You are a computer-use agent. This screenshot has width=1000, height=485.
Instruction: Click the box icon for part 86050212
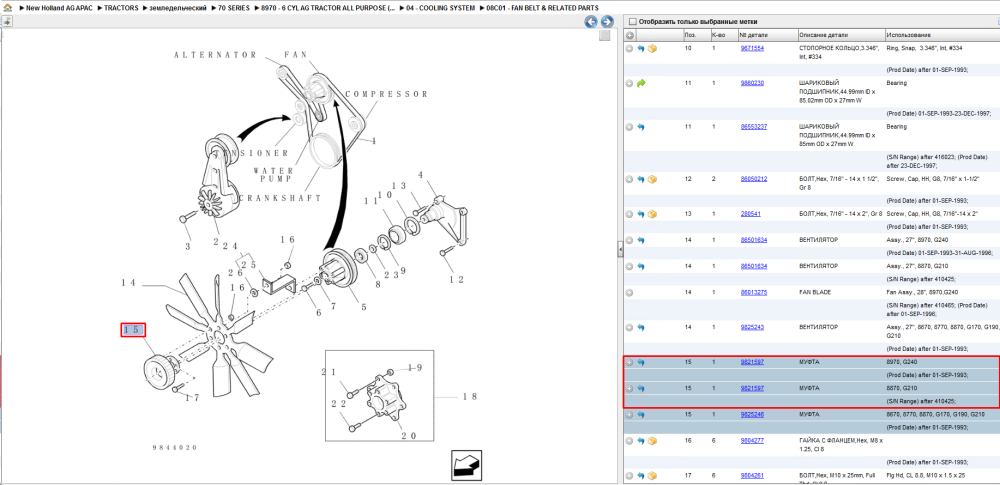[x=652, y=179]
